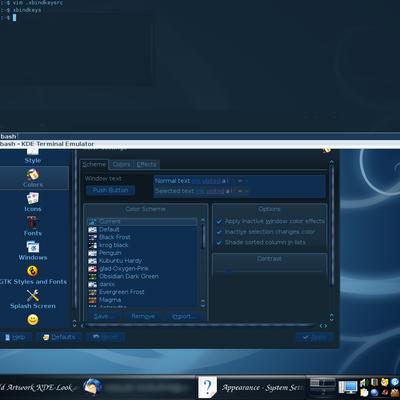The height and width of the screenshot is (400, 400).
Task: Click the Normal text preview label
Action: coord(172,181)
